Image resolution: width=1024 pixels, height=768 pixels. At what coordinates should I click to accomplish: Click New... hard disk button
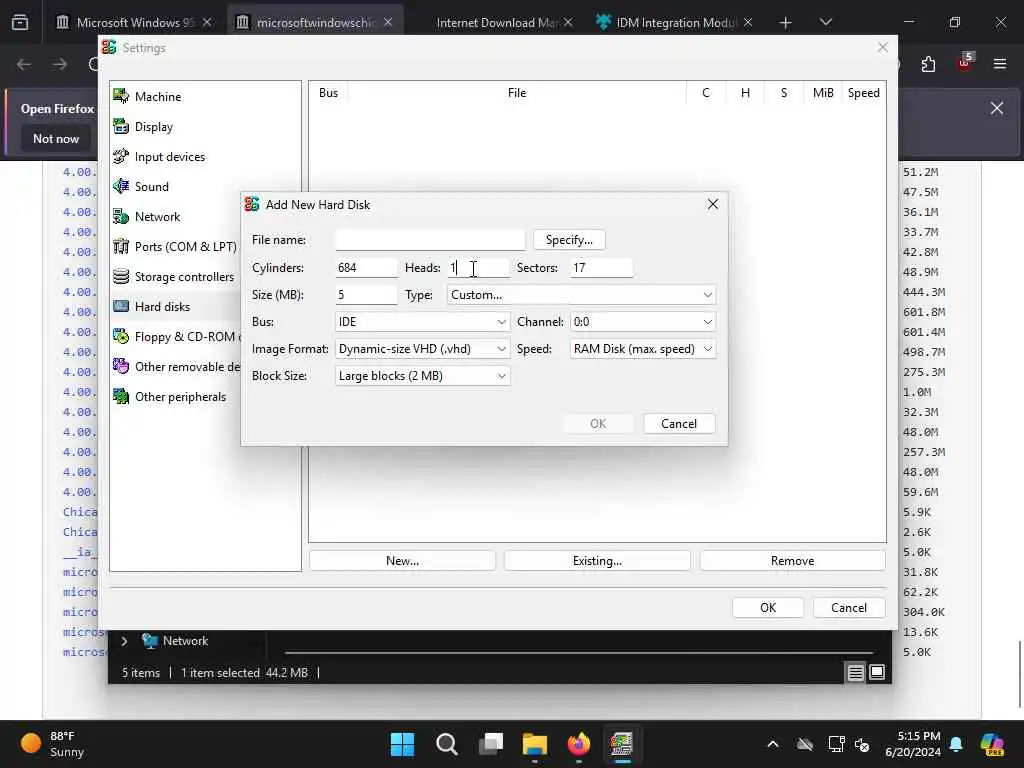[x=402, y=561]
